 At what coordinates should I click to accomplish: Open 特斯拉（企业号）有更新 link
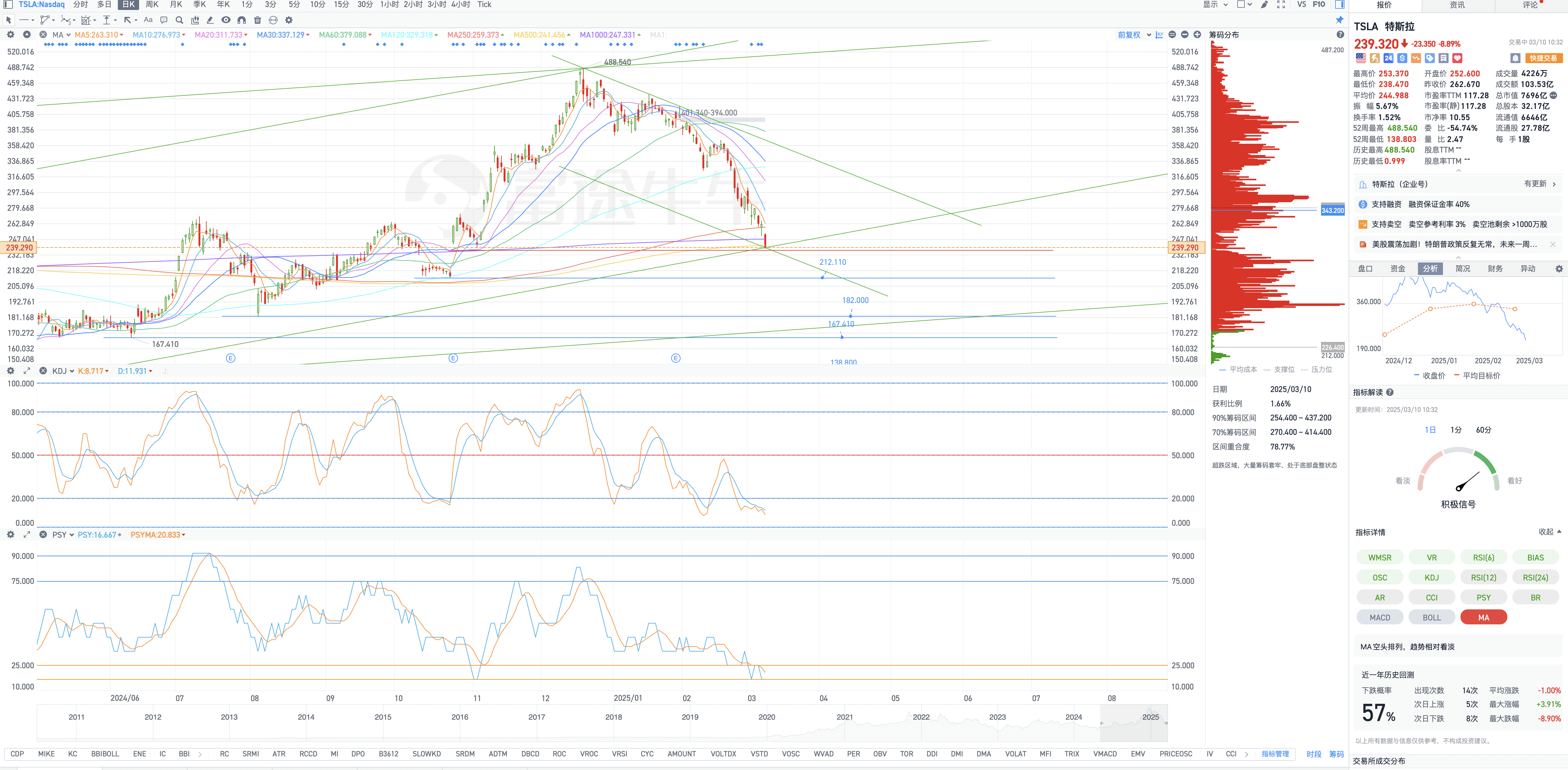coord(1459,184)
